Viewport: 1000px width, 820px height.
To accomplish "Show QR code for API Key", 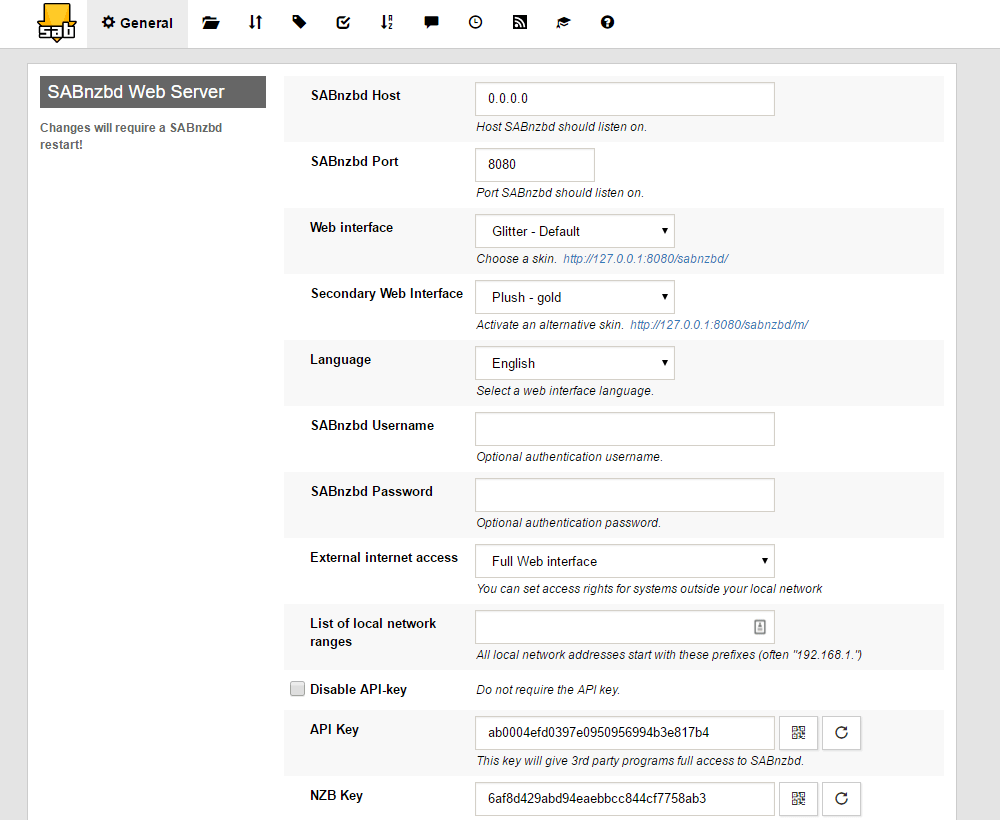I will point(798,733).
